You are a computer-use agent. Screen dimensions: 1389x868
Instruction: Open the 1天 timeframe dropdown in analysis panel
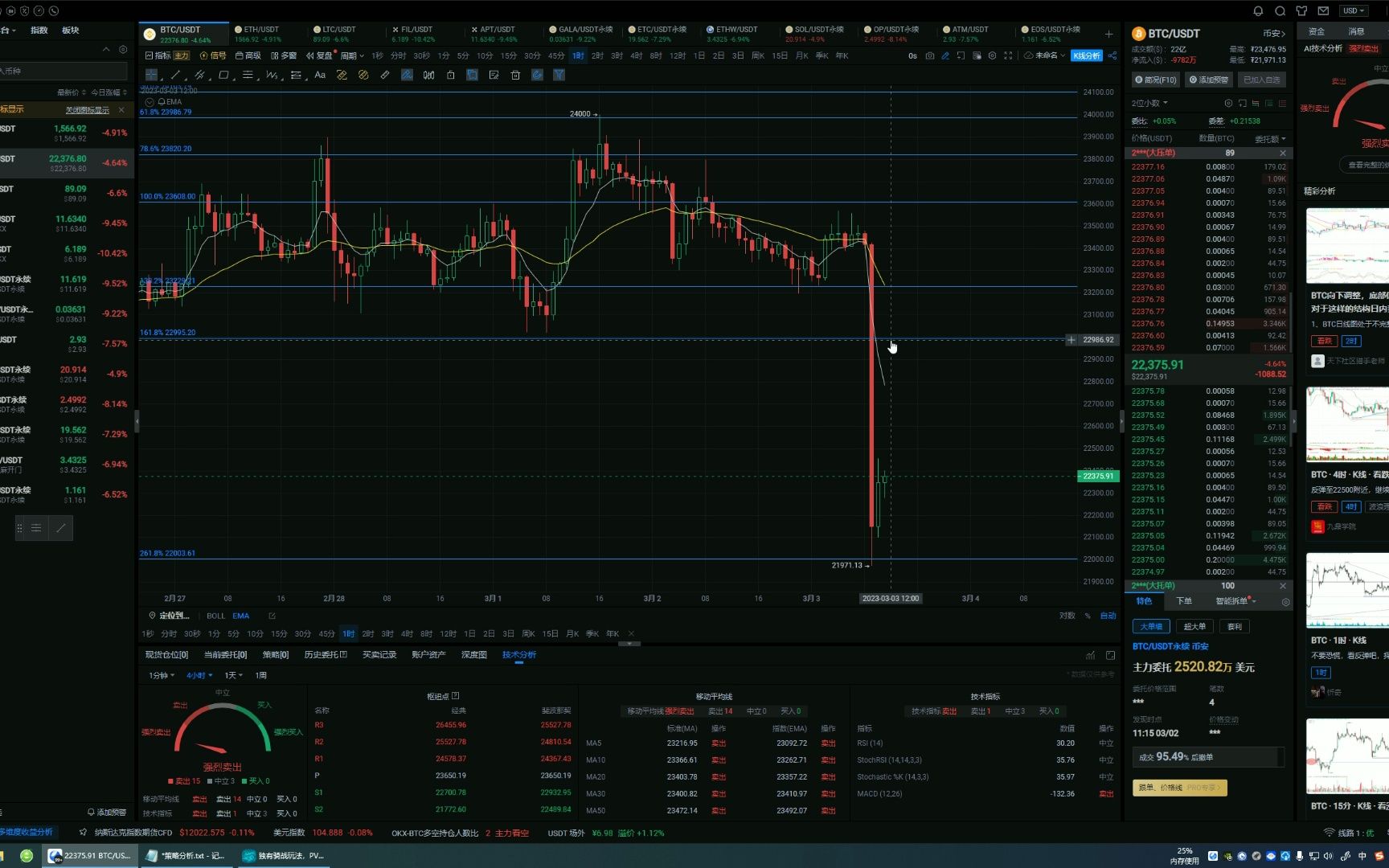pyautogui.click(x=233, y=675)
